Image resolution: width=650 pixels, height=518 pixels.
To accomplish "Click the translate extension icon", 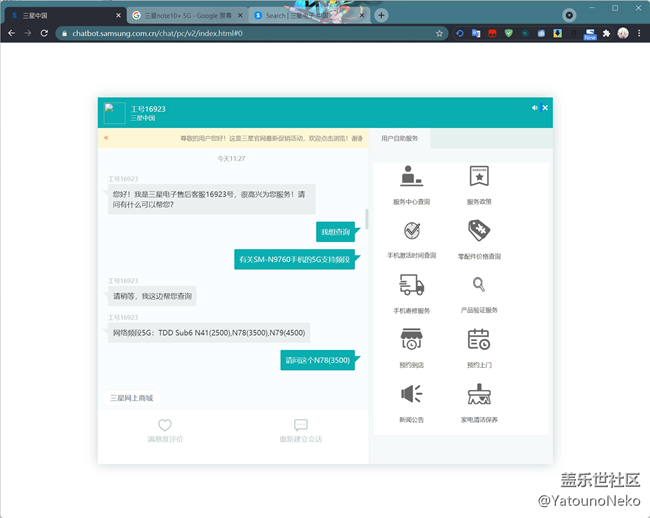I will [476, 33].
